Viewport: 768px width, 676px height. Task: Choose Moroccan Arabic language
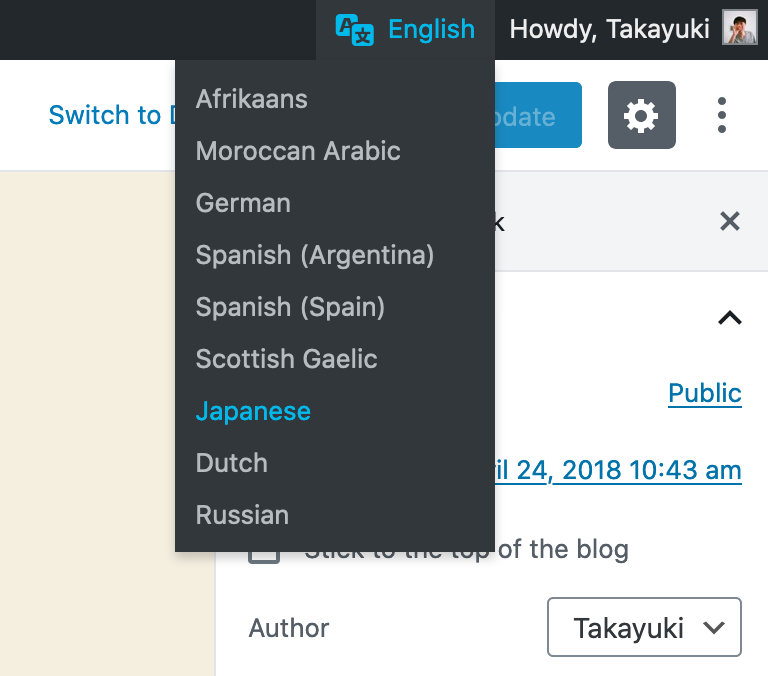coord(298,151)
